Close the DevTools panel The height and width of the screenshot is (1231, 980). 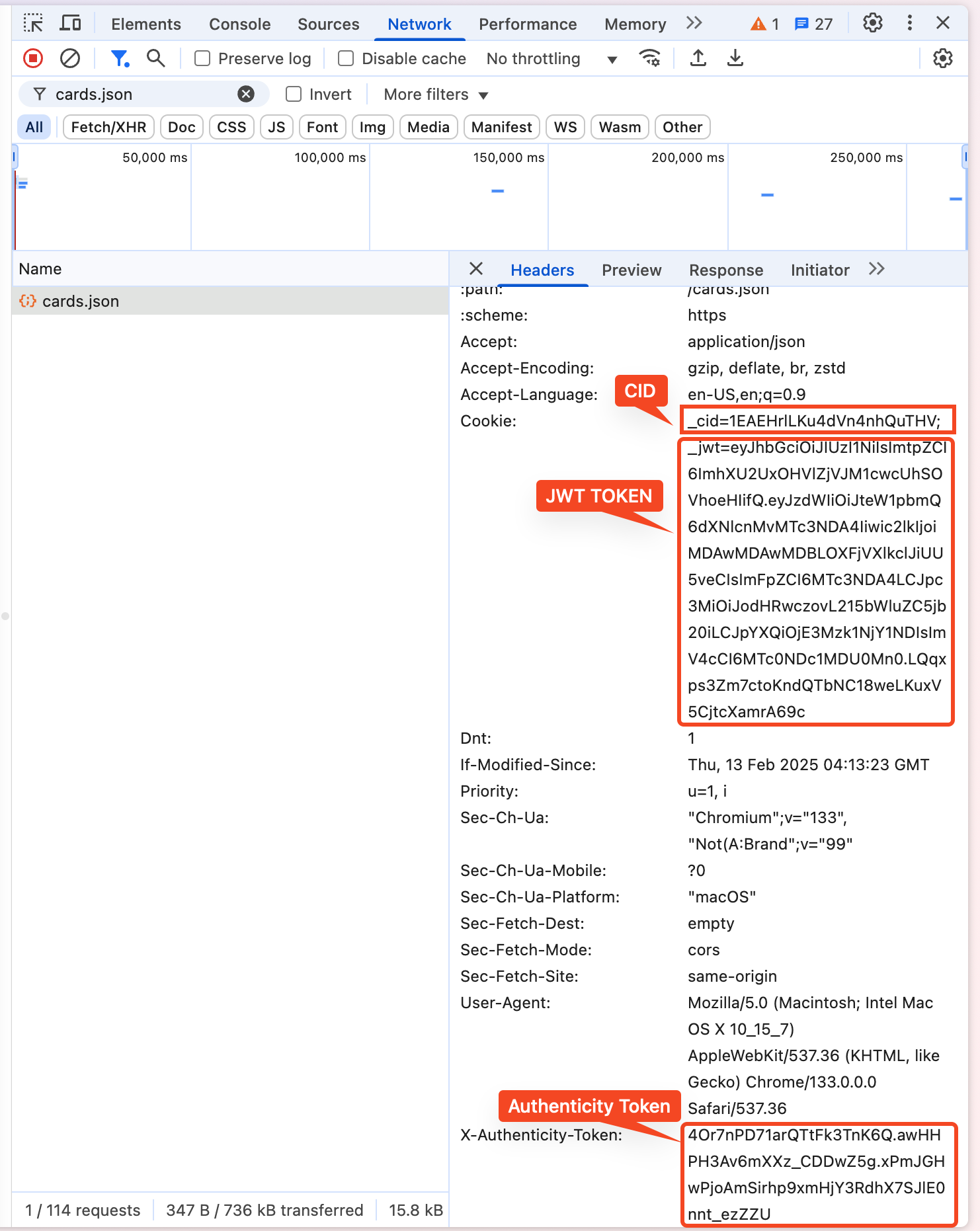pyautogui.click(x=944, y=24)
